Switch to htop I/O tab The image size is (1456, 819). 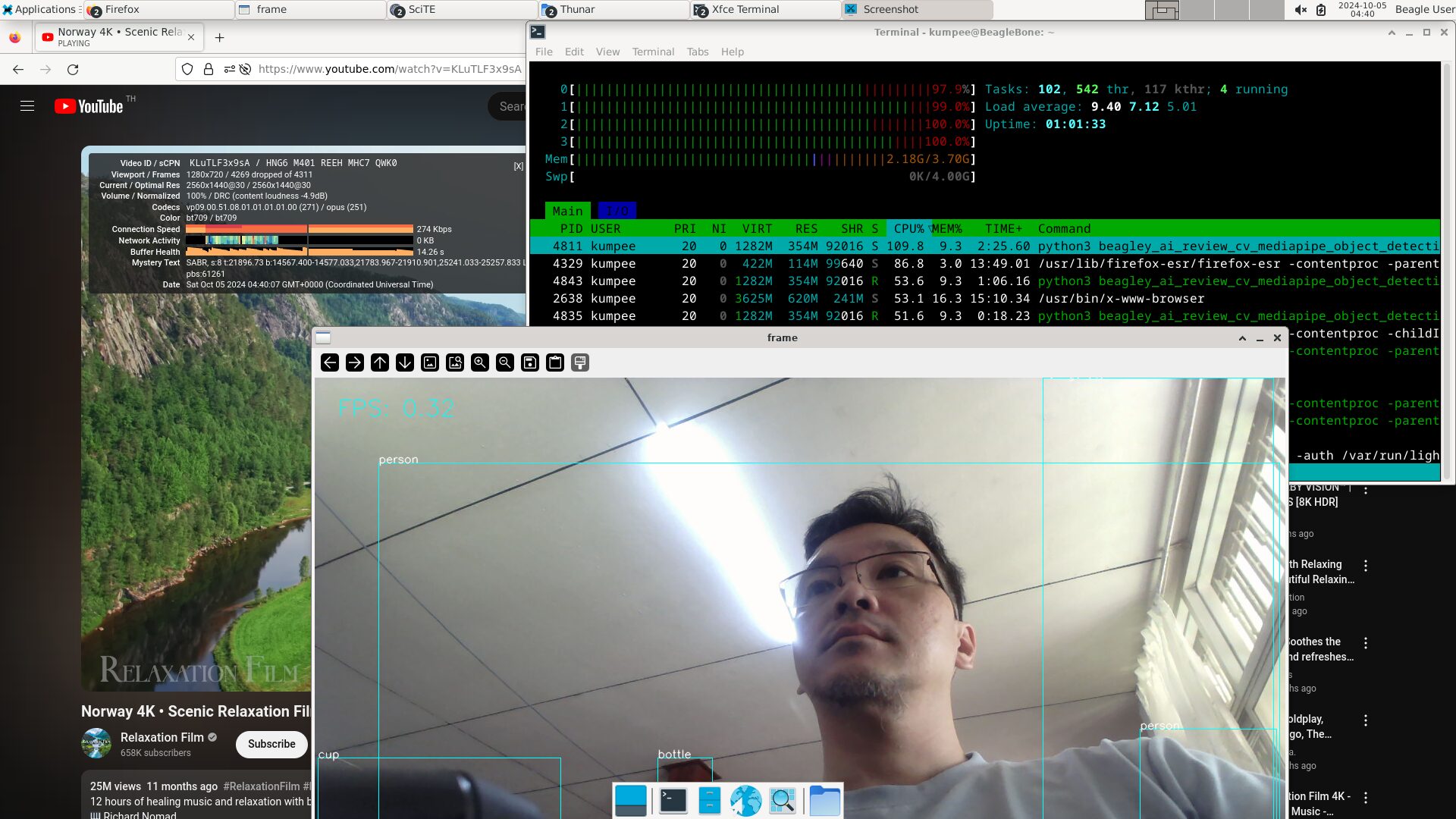pos(617,211)
